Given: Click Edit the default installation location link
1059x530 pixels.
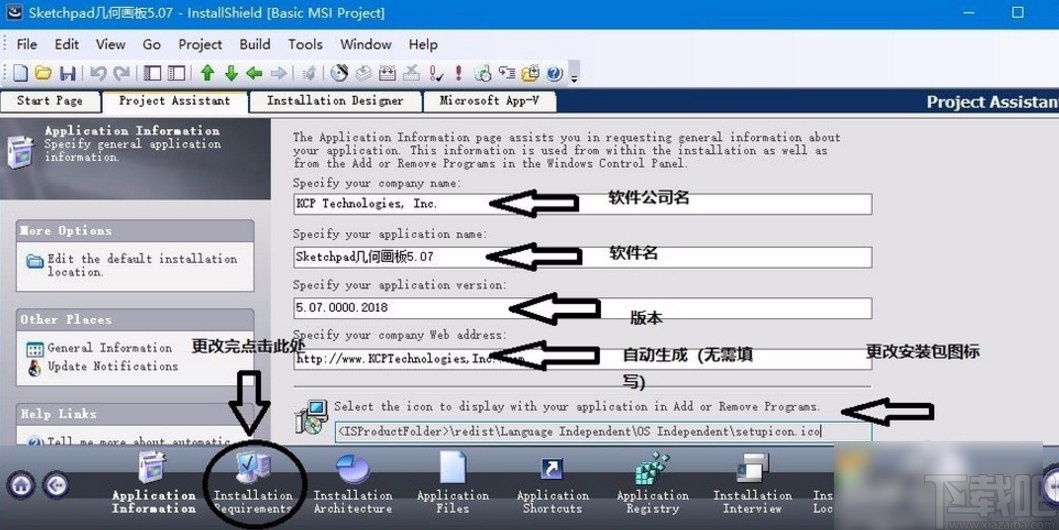Looking at the screenshot, I should click(142, 265).
